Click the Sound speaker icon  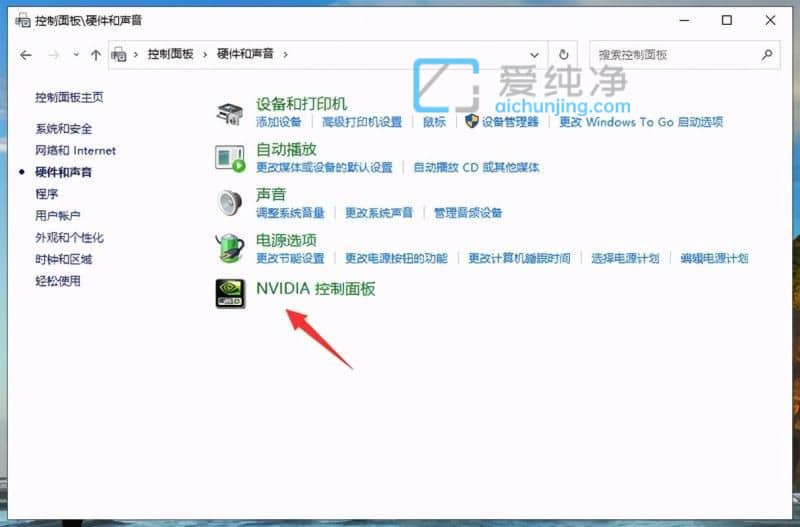[x=230, y=203]
